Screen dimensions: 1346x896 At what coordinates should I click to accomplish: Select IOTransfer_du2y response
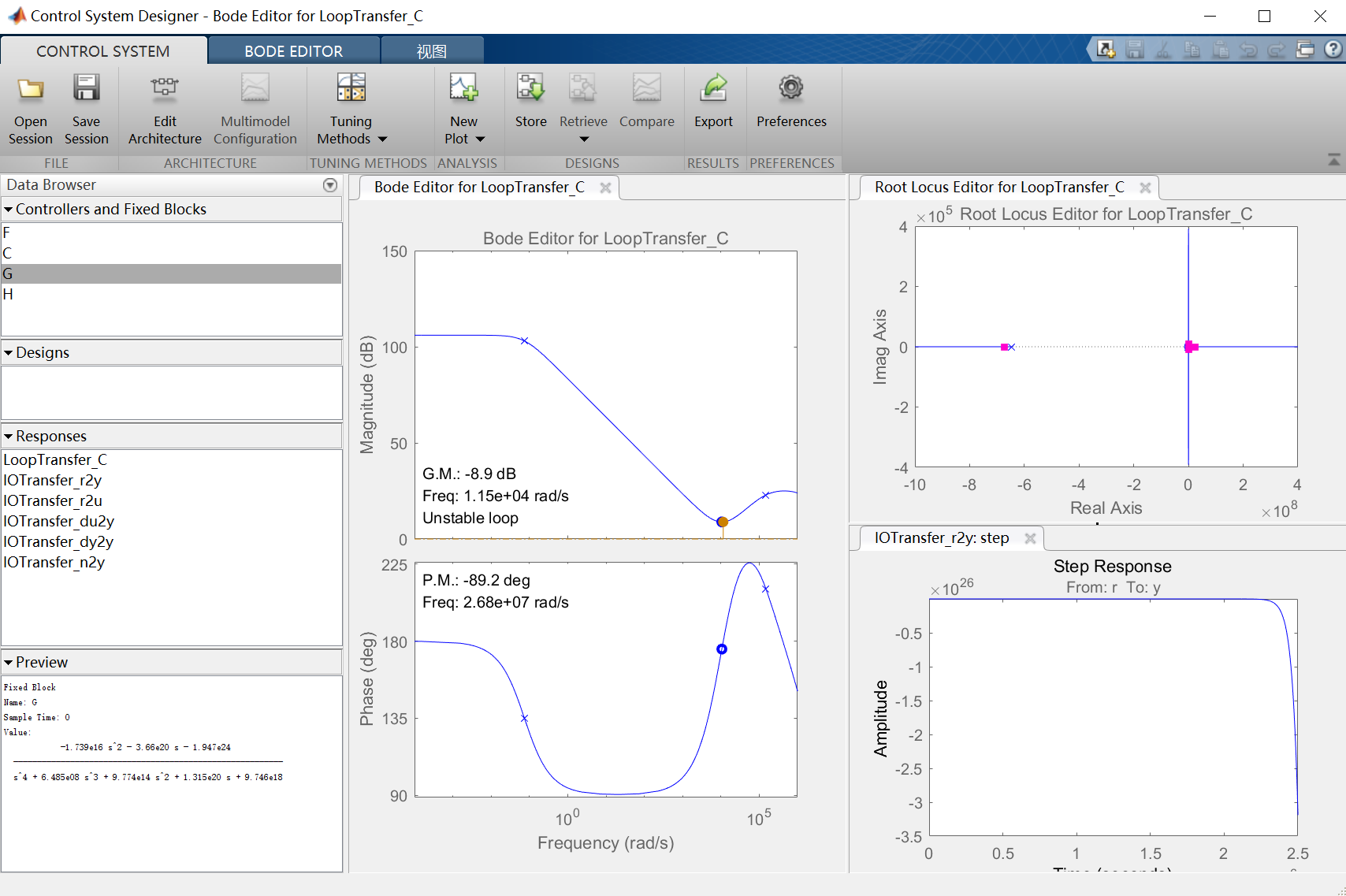(171, 521)
